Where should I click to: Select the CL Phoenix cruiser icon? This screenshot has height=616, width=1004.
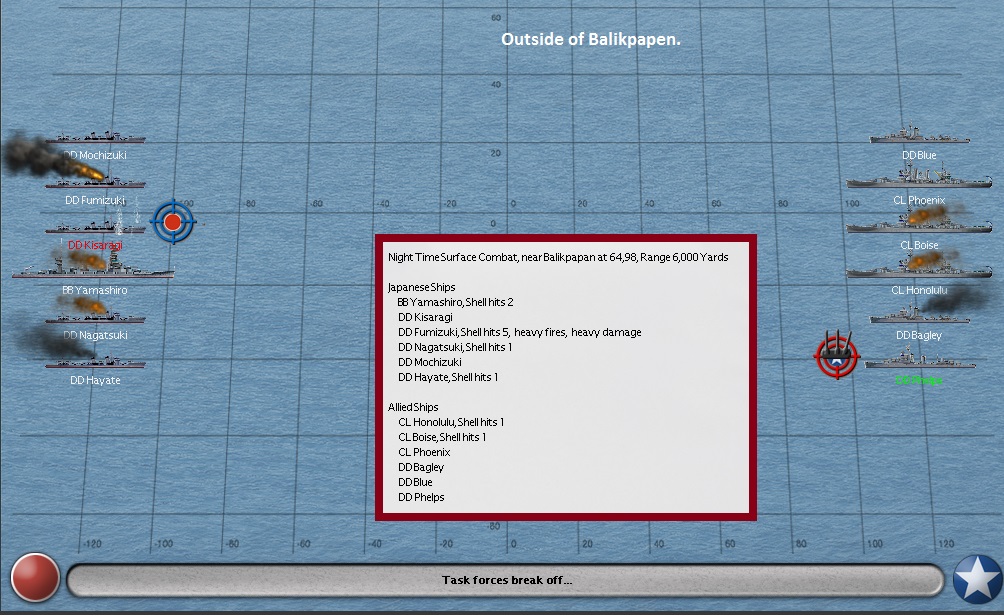919,177
